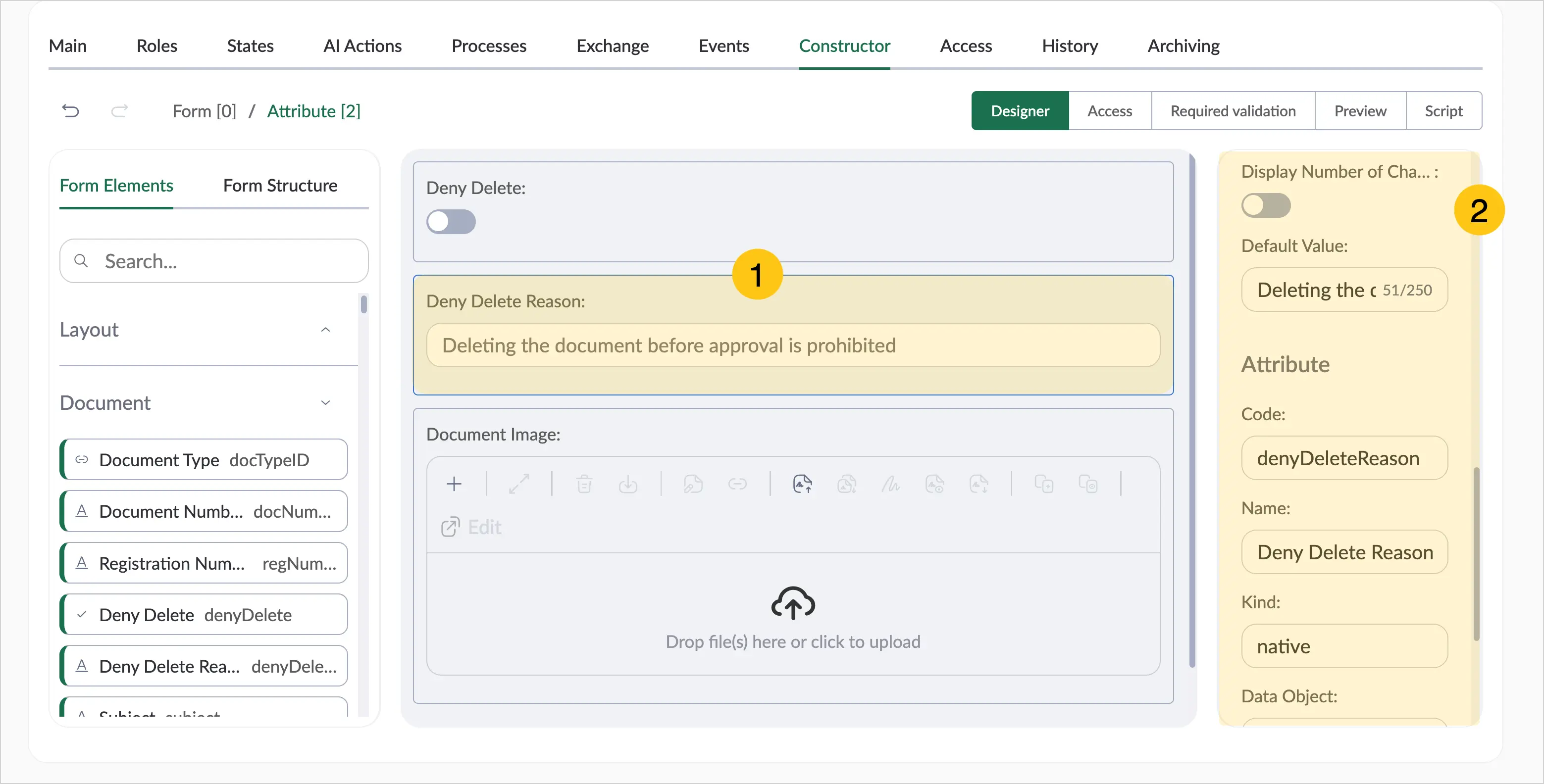The width and height of the screenshot is (1544, 784).
Task: Click the Designer mode button
Action: coord(1020,111)
